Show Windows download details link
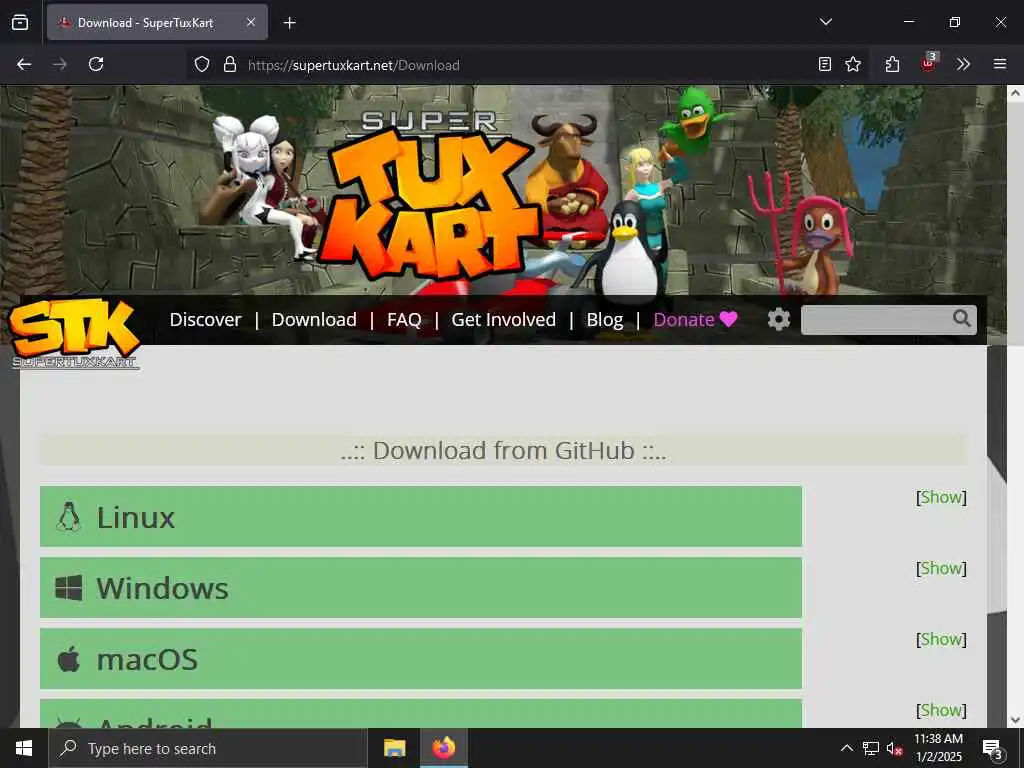1024x768 pixels. pos(941,568)
